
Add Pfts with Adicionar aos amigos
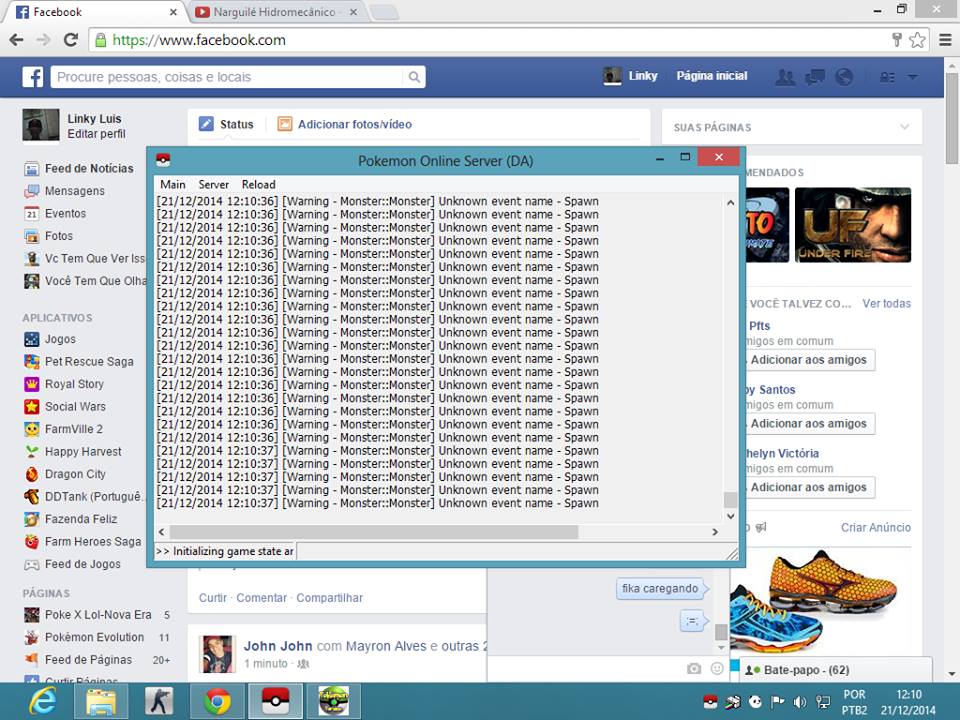pyautogui.click(x=809, y=360)
